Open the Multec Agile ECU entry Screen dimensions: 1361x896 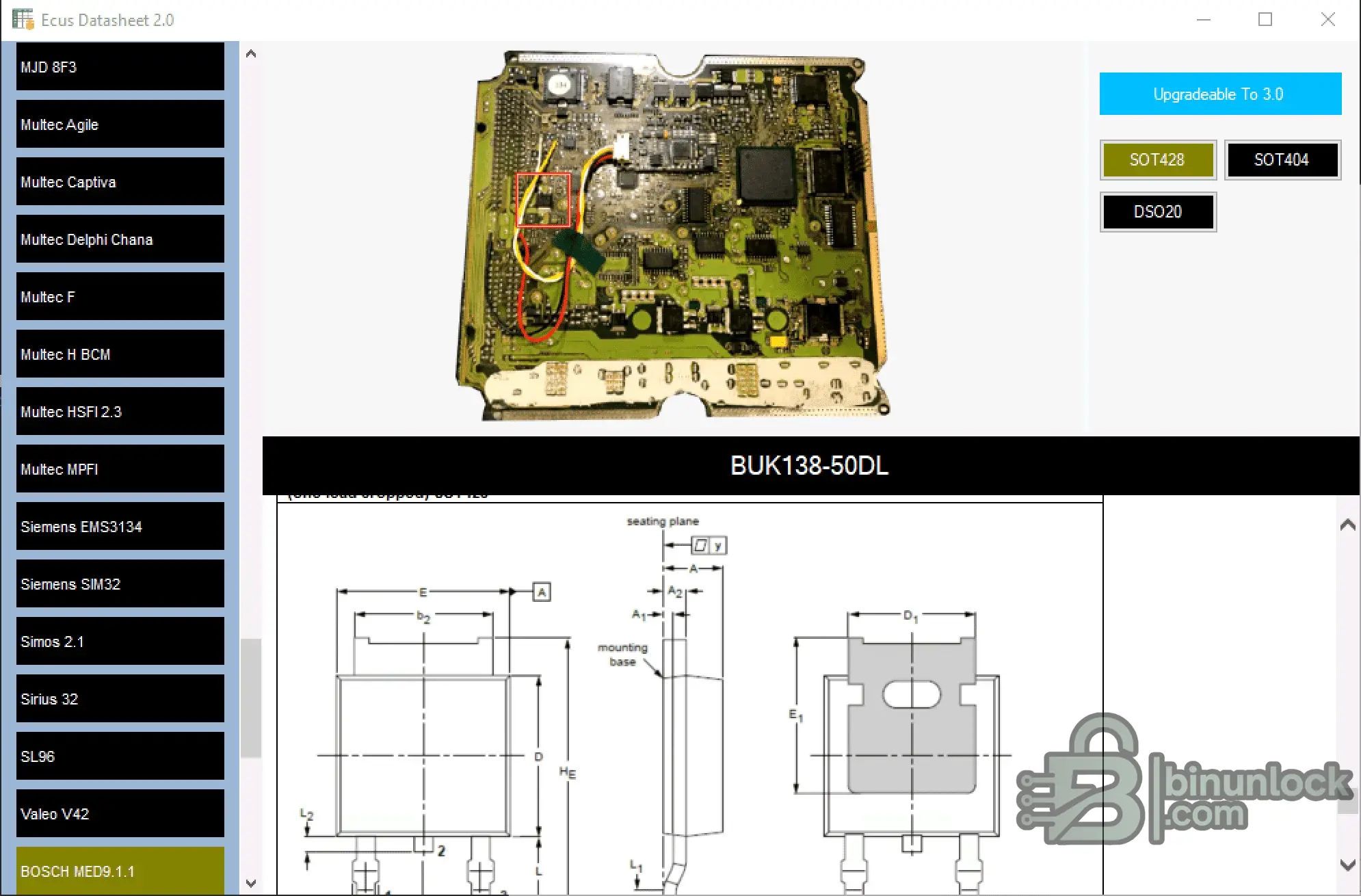(120, 124)
